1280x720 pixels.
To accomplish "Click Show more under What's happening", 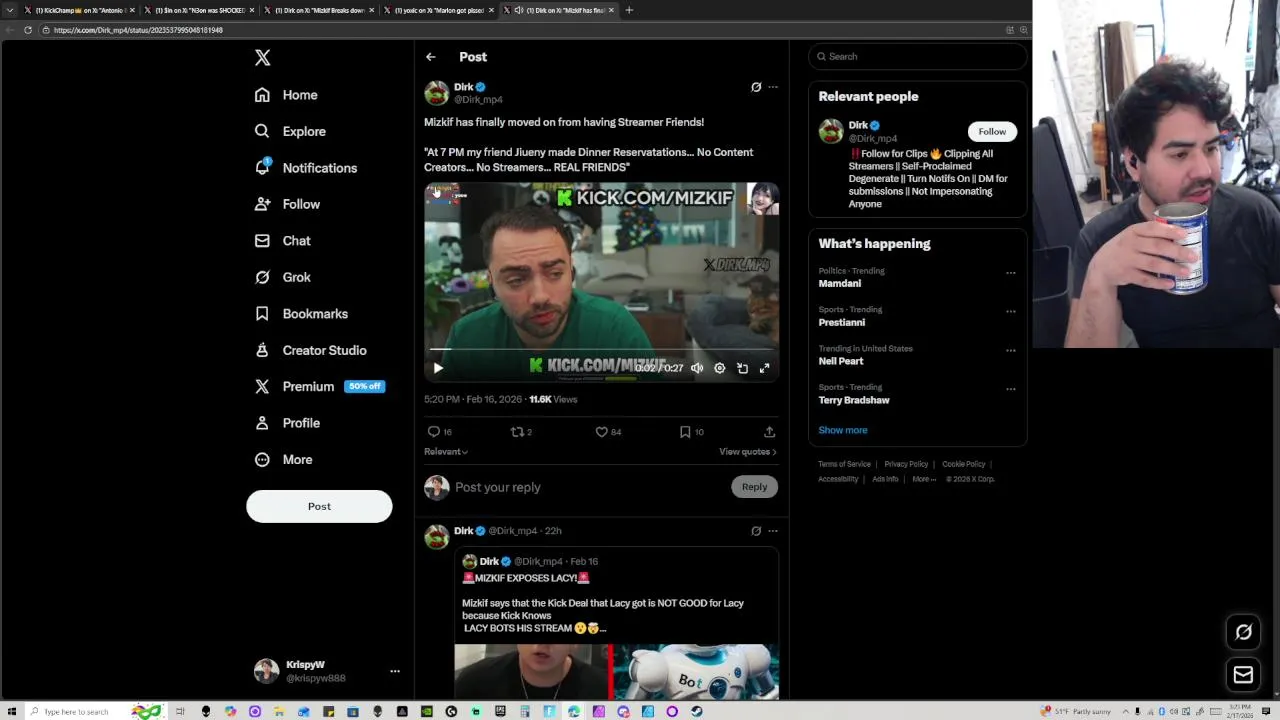I will (x=843, y=430).
